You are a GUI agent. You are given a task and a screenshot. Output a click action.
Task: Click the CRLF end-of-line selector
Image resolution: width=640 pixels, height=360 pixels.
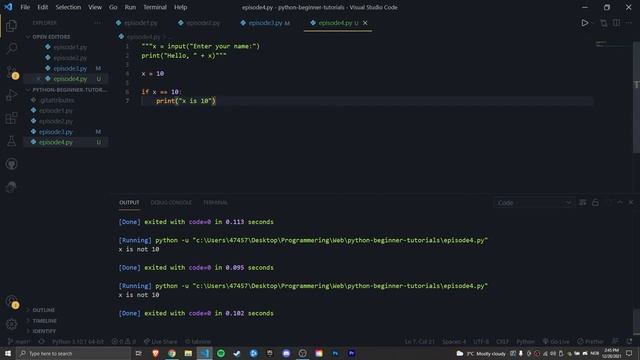click(502, 342)
